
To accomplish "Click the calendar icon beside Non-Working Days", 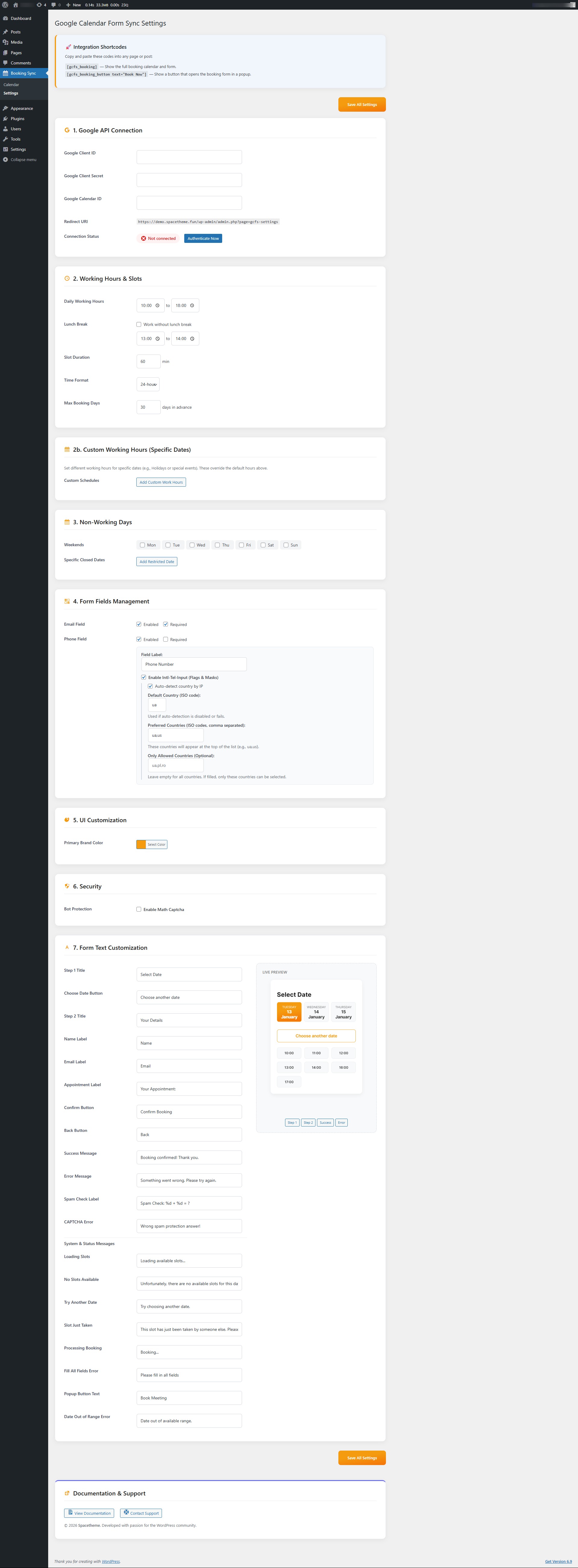I will pyautogui.click(x=67, y=522).
